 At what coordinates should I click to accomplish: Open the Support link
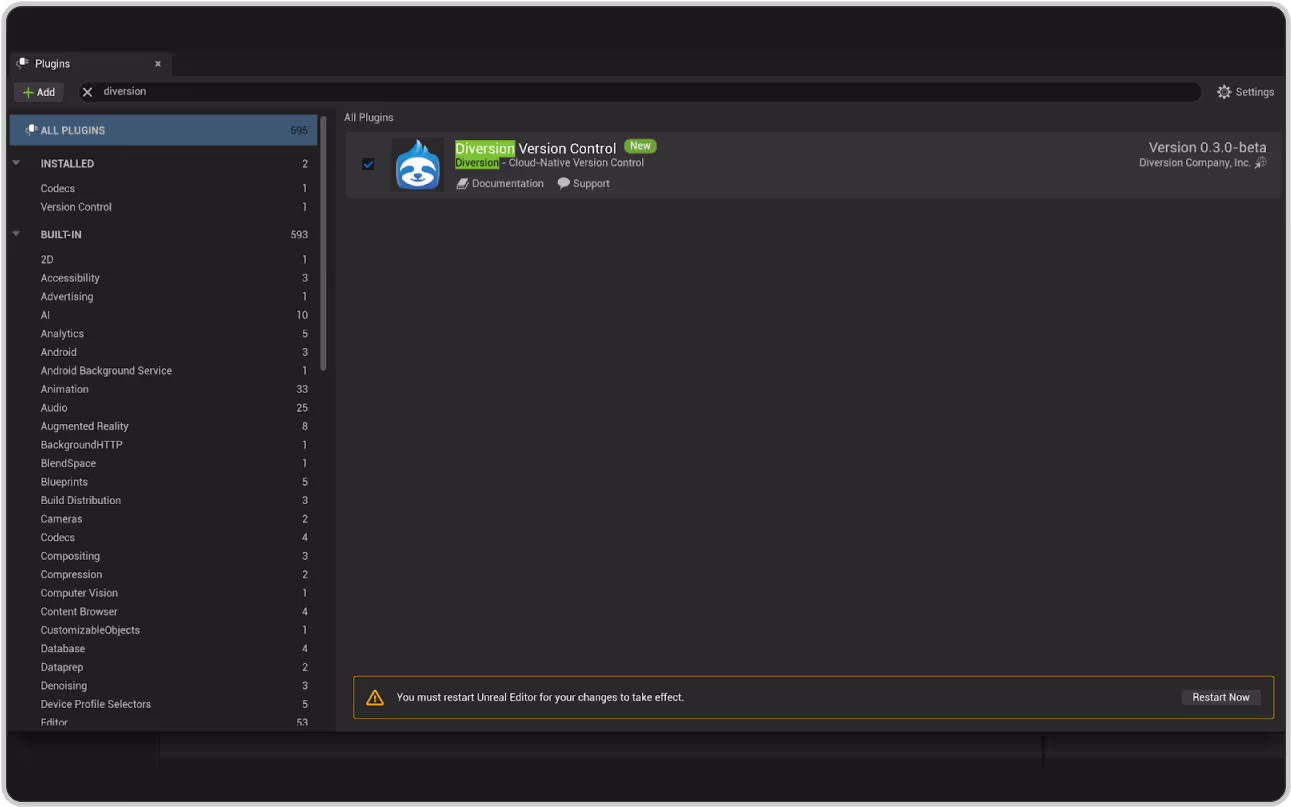(x=583, y=184)
